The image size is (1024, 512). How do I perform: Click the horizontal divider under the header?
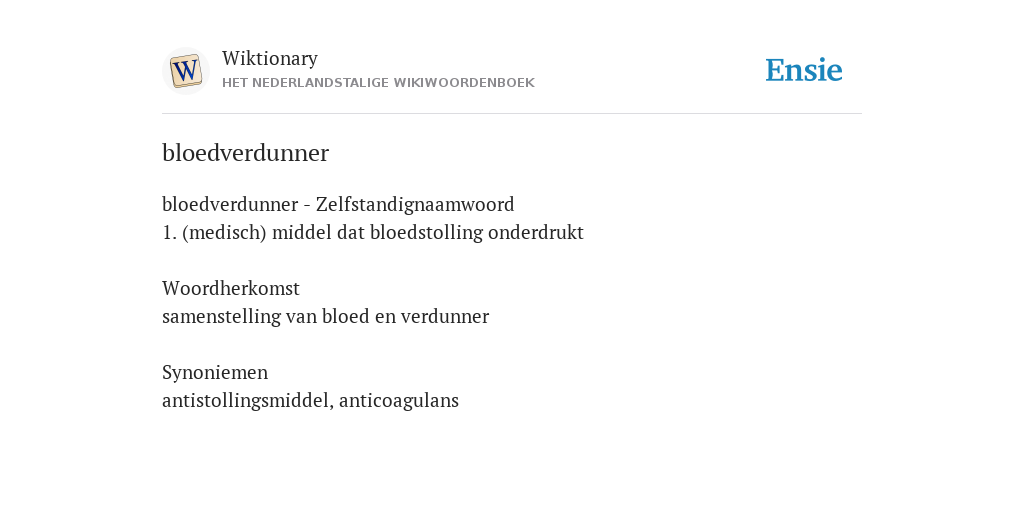[512, 114]
